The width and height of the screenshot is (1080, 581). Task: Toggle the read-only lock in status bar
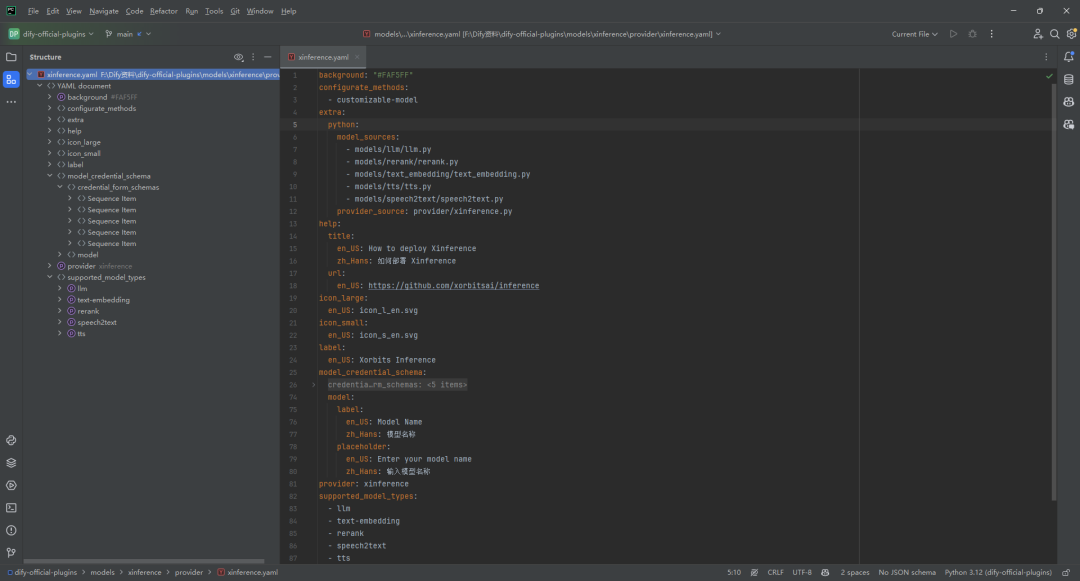[x=1066, y=573]
